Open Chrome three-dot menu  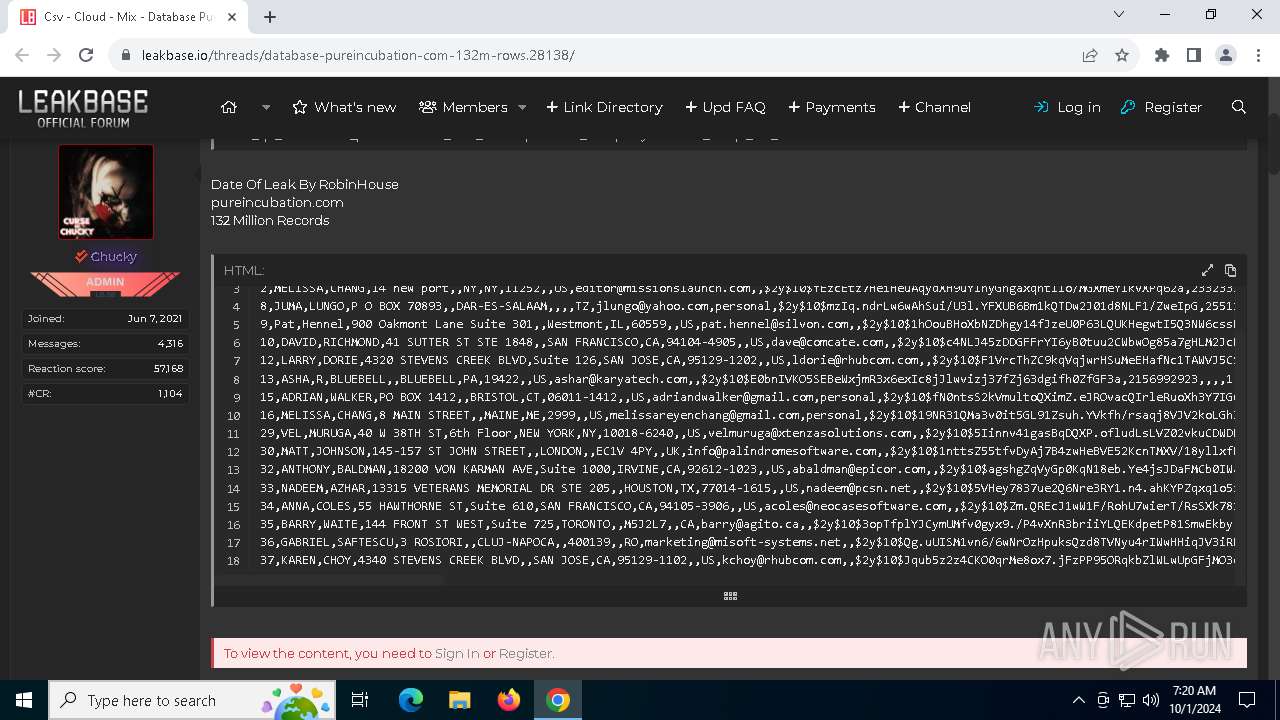point(1257,55)
